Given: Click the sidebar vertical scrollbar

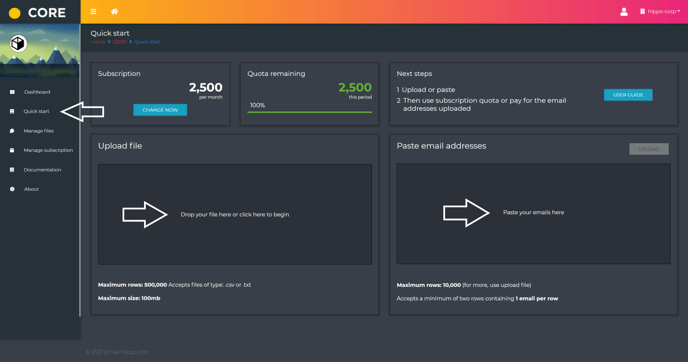Looking at the screenshot, I should 79,170.
